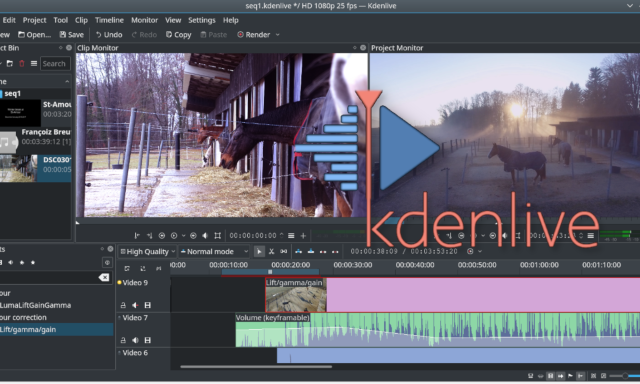Select the razor cut tool in timeline toolbar
640x384 pixels.
pyautogui.click(x=271, y=251)
